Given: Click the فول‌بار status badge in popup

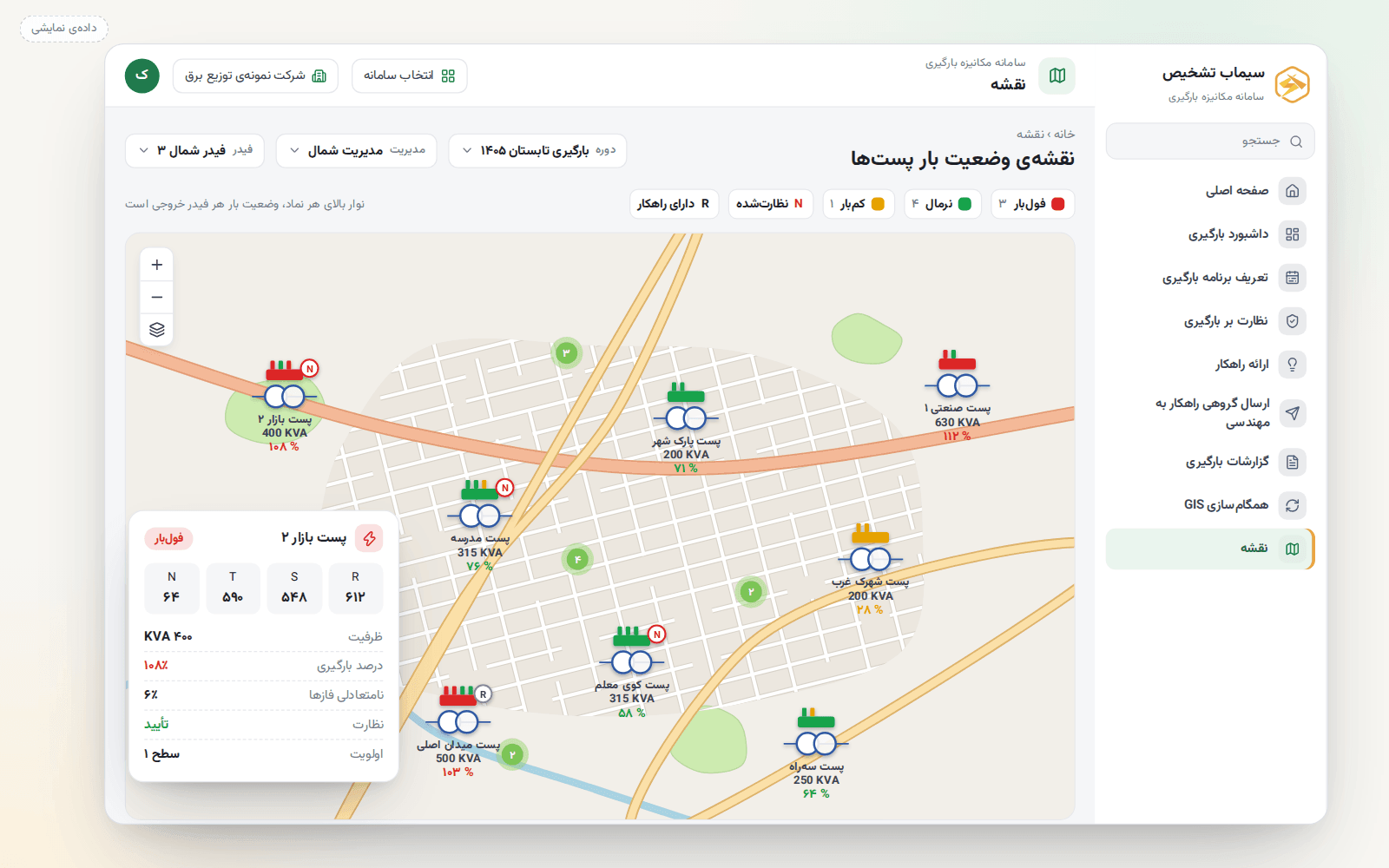Looking at the screenshot, I should point(168,538).
